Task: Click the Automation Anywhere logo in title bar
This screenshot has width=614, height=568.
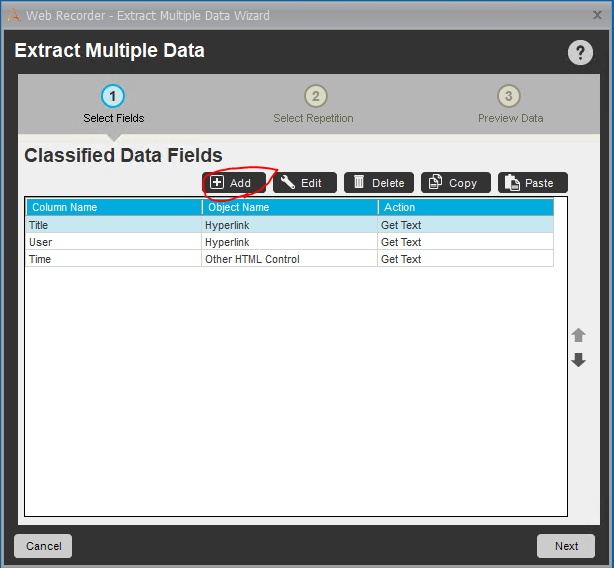Action: [x=14, y=15]
